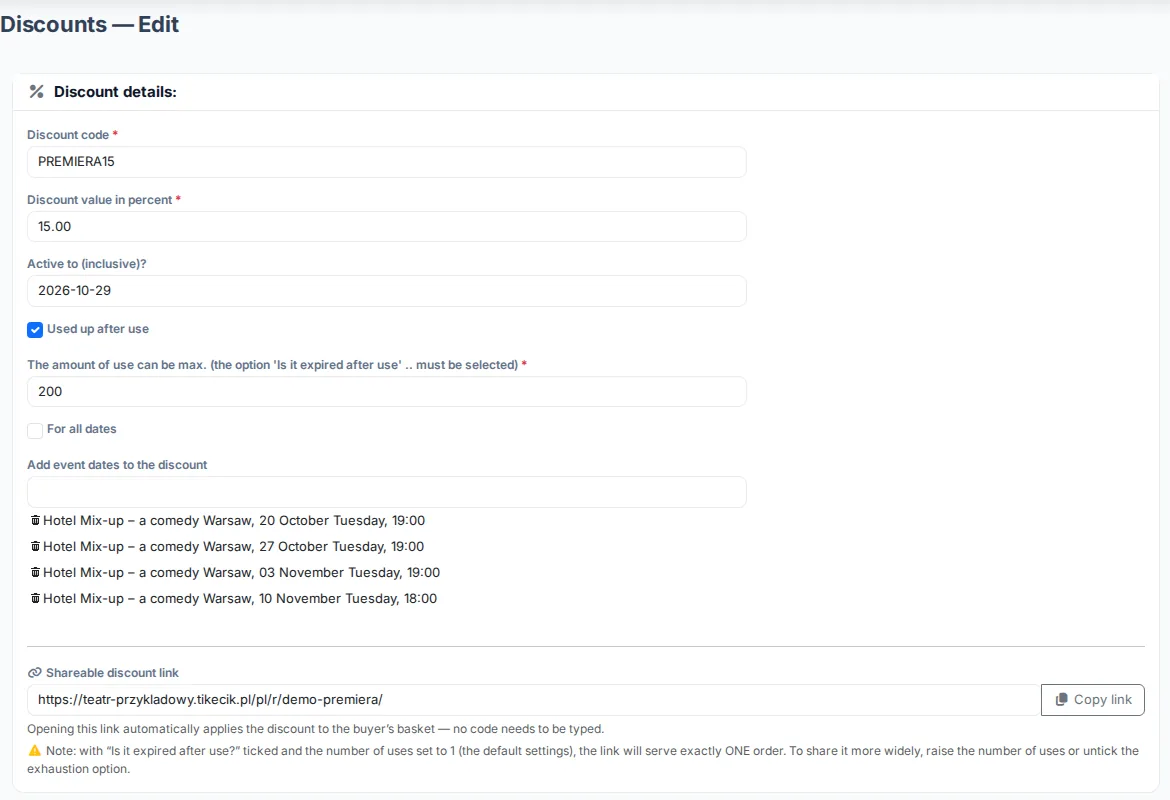This screenshot has width=1170, height=800.
Task: Open the Add event dates input
Action: click(387, 493)
